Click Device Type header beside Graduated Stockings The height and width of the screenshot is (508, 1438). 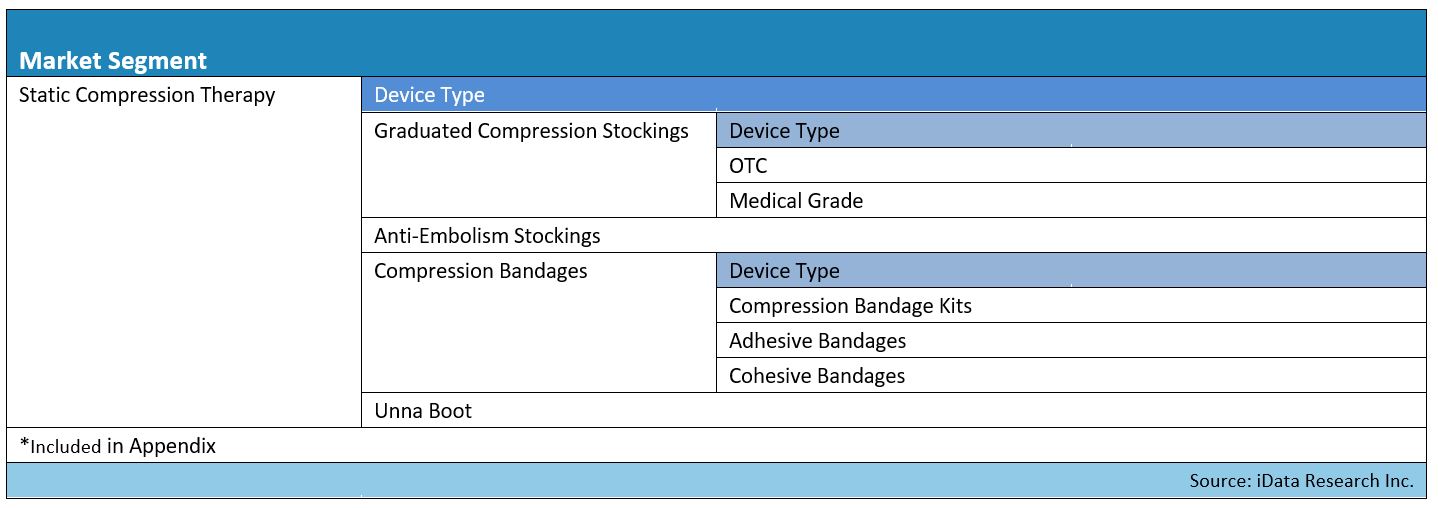pos(1071,130)
